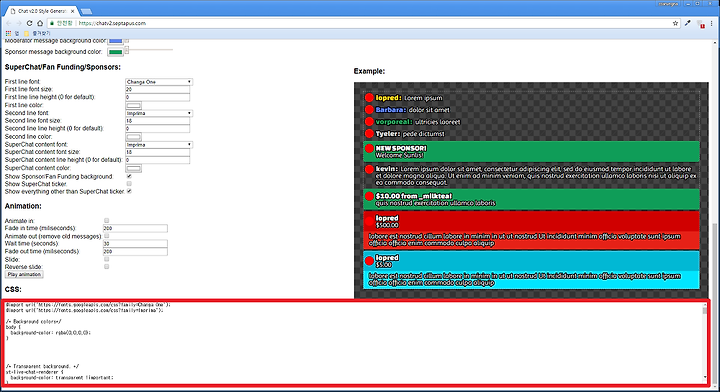The image size is (720, 392).
Task: Open the Apps grid in bookmarks bar
Action: tap(8, 33)
